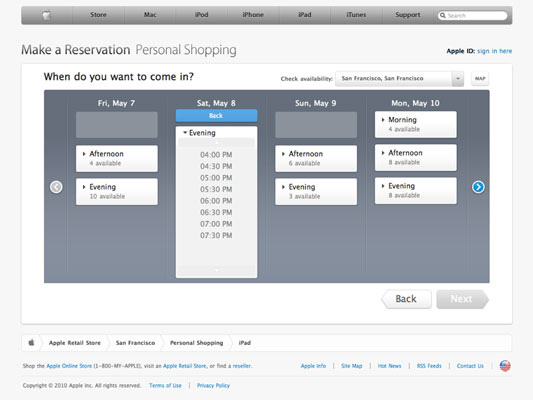Go to previous dates with left arrow
This screenshot has width=533, height=400.
tap(56, 187)
